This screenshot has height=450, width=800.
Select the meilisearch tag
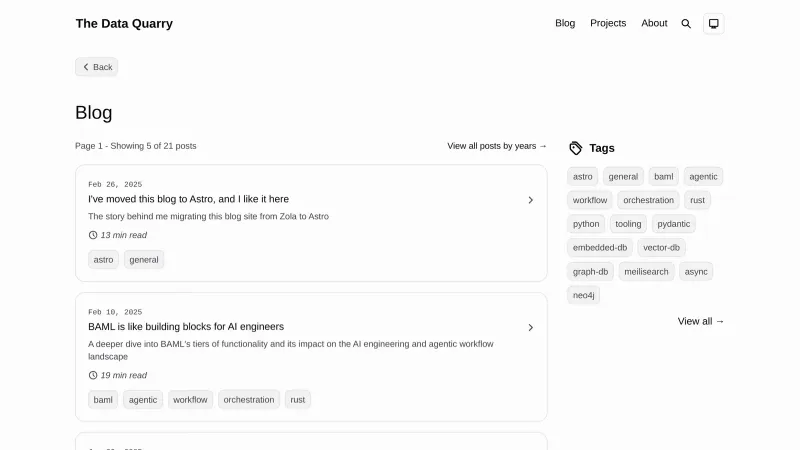coord(645,271)
